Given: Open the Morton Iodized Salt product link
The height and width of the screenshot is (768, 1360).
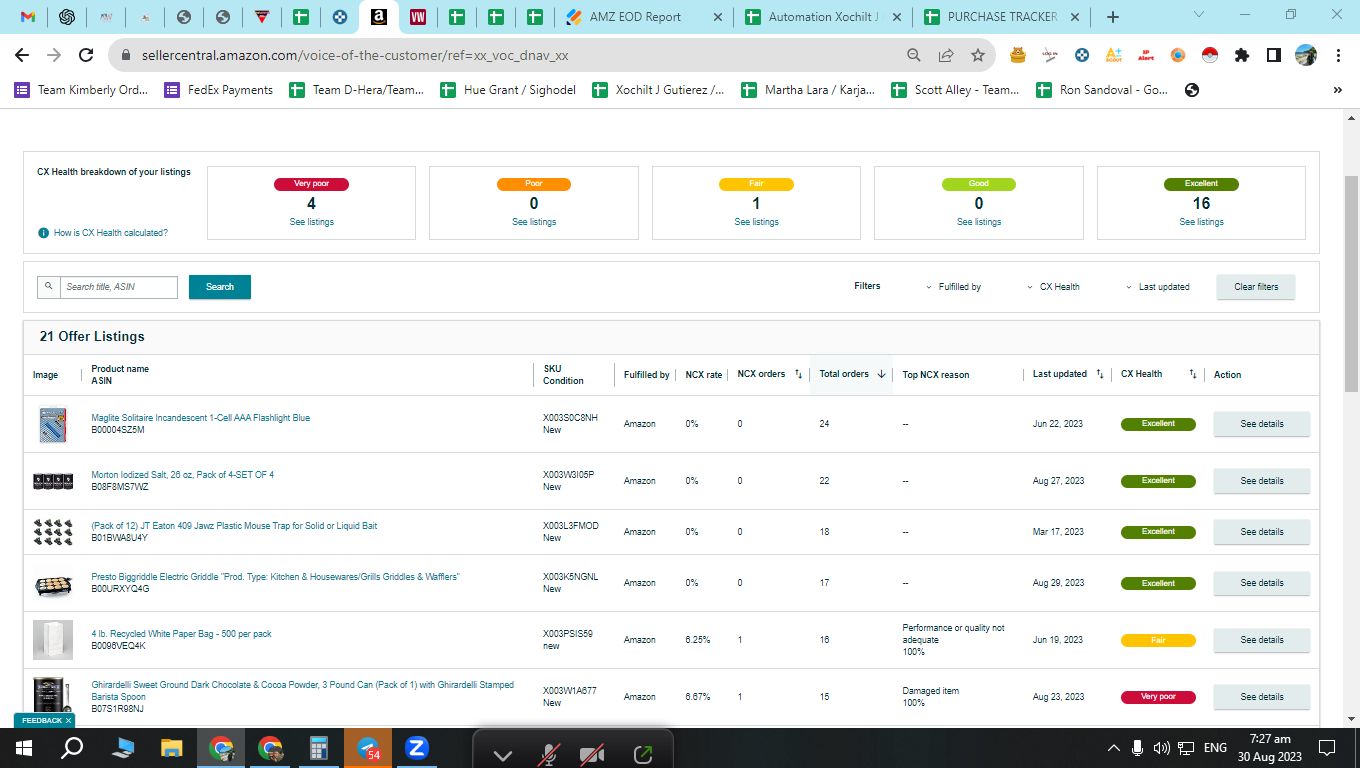Looking at the screenshot, I should pos(182,475).
